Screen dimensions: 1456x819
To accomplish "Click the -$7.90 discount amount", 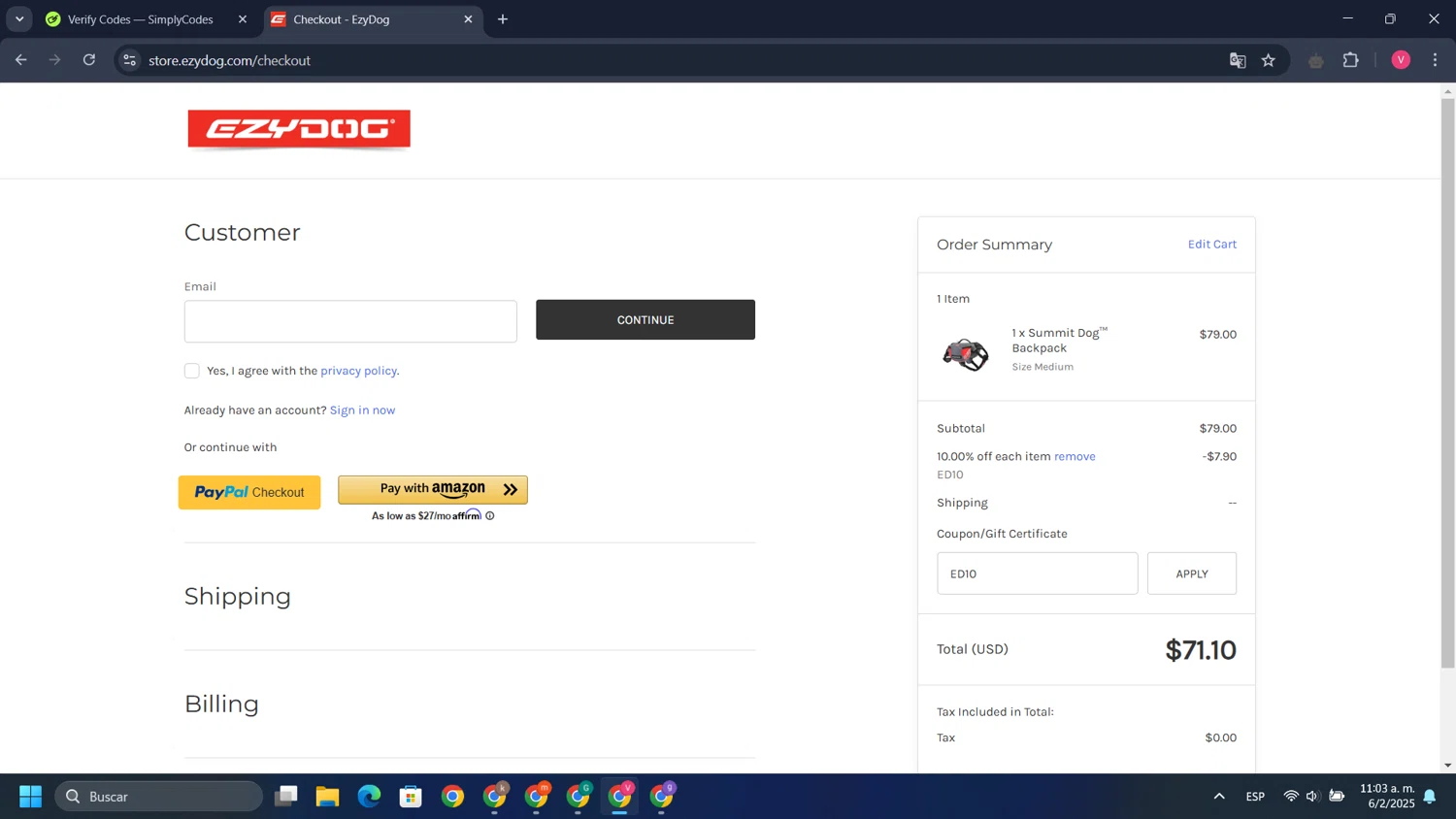I will click(x=1219, y=456).
